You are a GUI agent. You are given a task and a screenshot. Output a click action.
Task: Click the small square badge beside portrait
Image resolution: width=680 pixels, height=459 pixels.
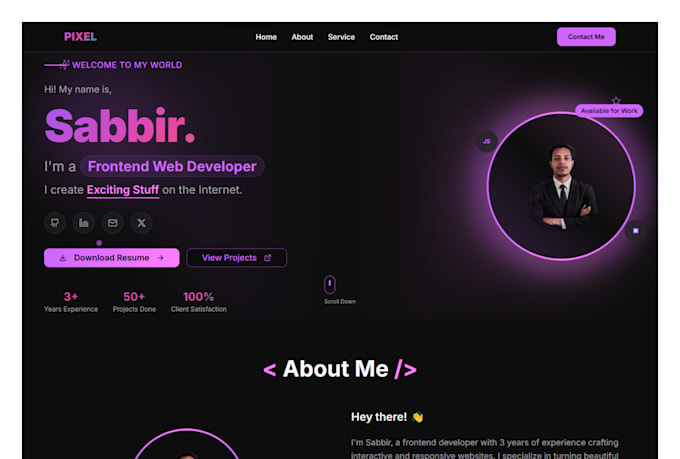tap(636, 231)
